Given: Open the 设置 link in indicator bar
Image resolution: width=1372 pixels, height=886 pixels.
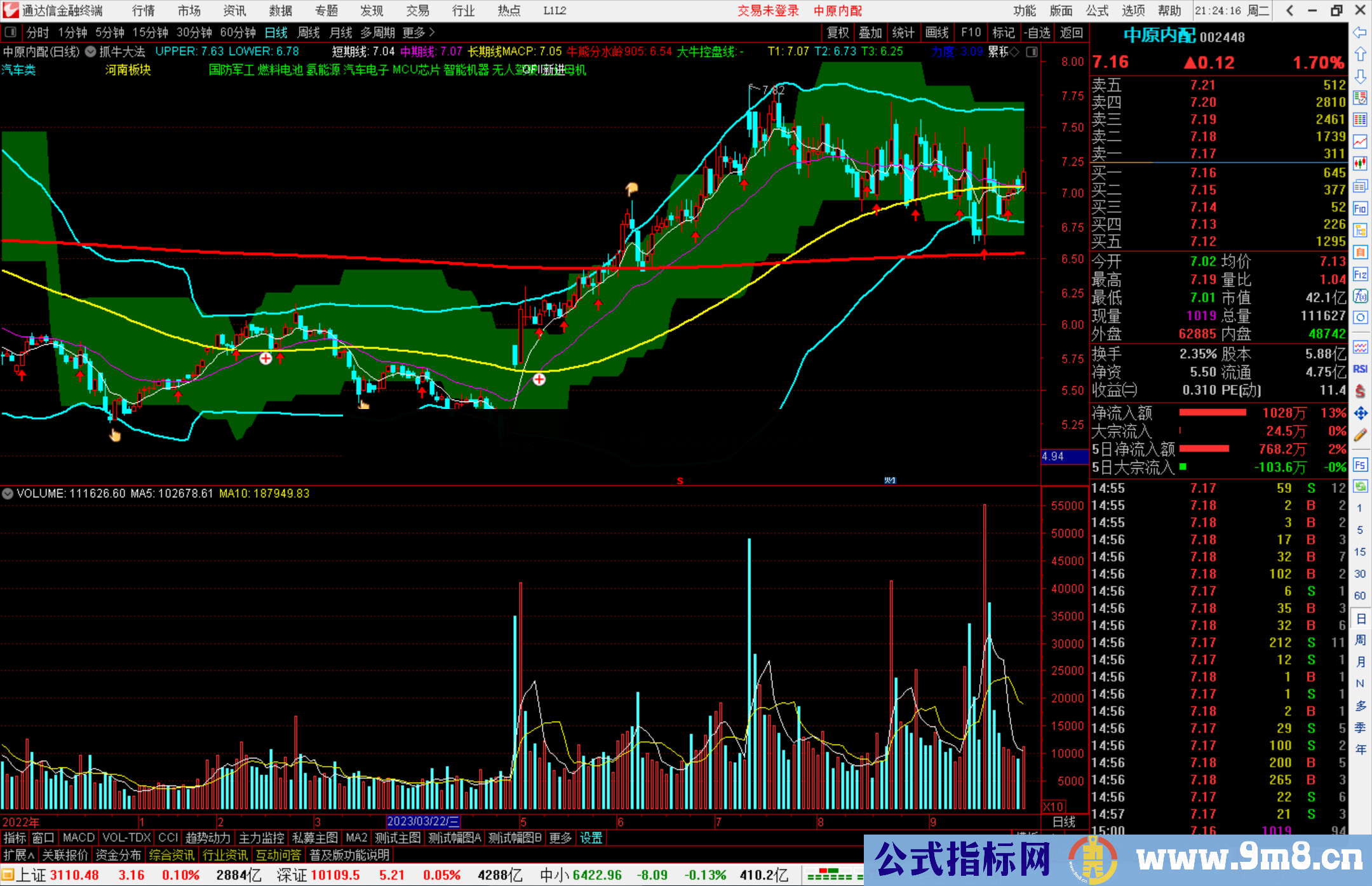Looking at the screenshot, I should tap(591, 838).
